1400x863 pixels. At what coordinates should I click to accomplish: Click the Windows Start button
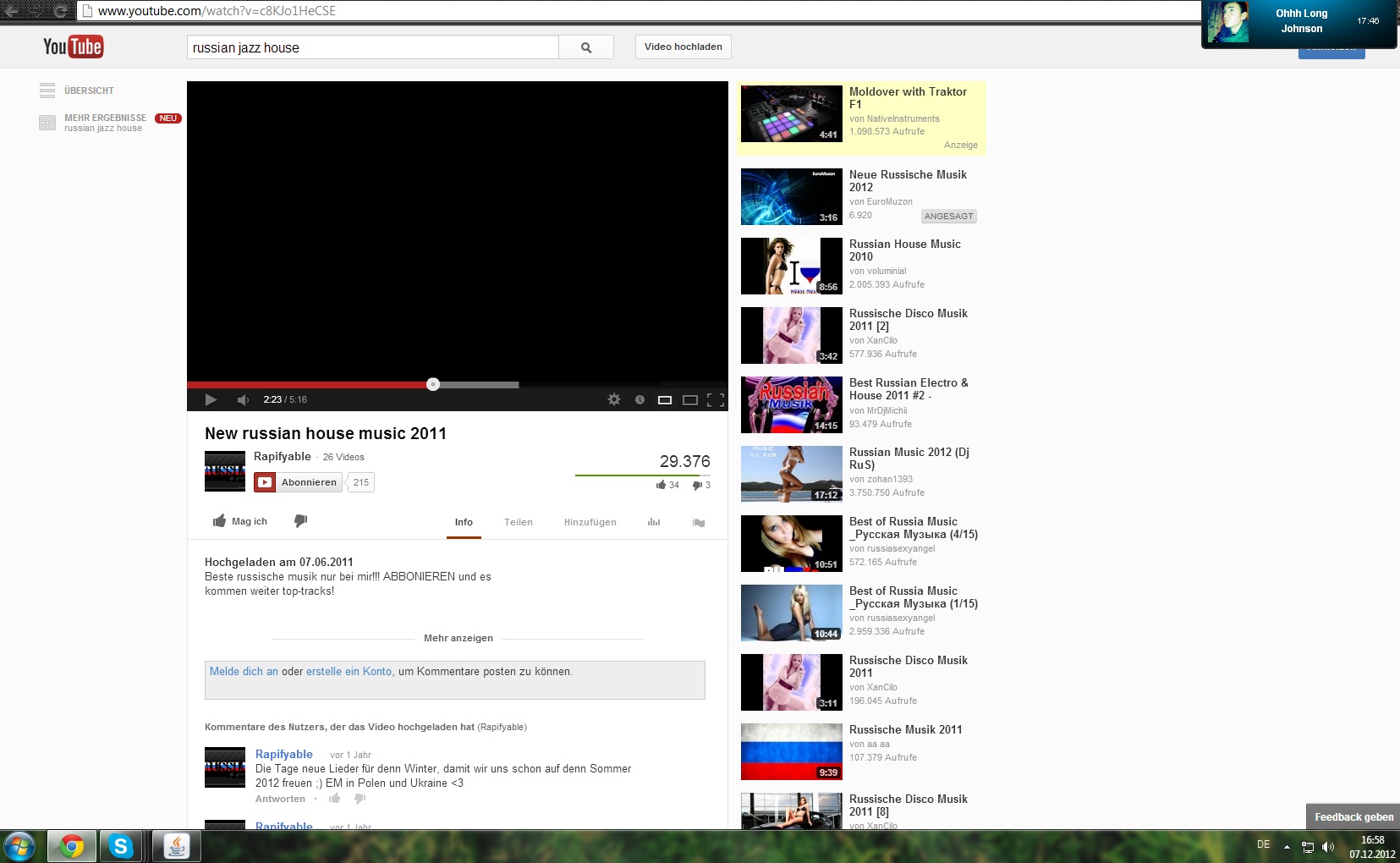pos(19,846)
